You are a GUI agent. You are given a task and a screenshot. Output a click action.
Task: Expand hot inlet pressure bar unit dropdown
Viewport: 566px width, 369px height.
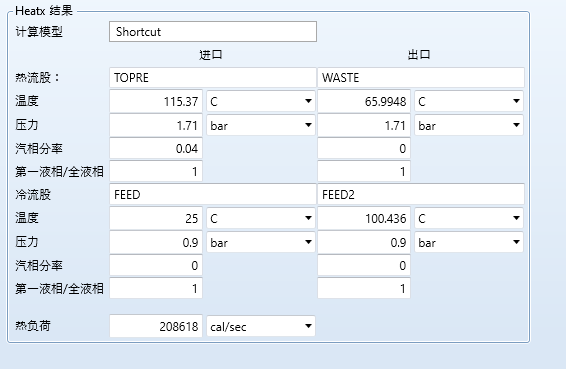click(261, 125)
